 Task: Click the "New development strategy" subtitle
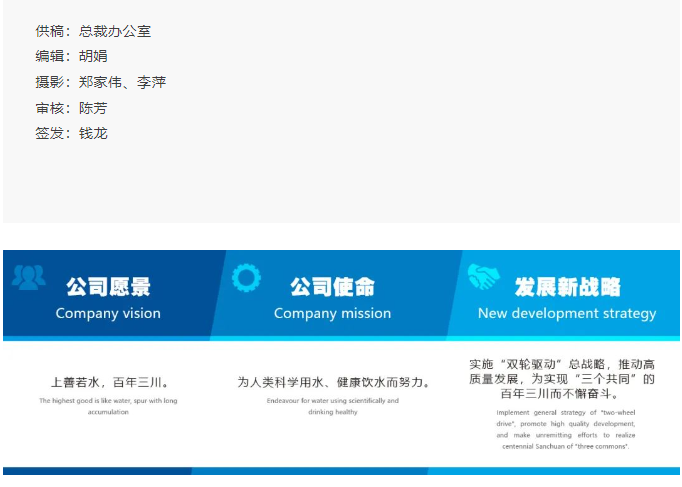pyautogui.click(x=567, y=313)
